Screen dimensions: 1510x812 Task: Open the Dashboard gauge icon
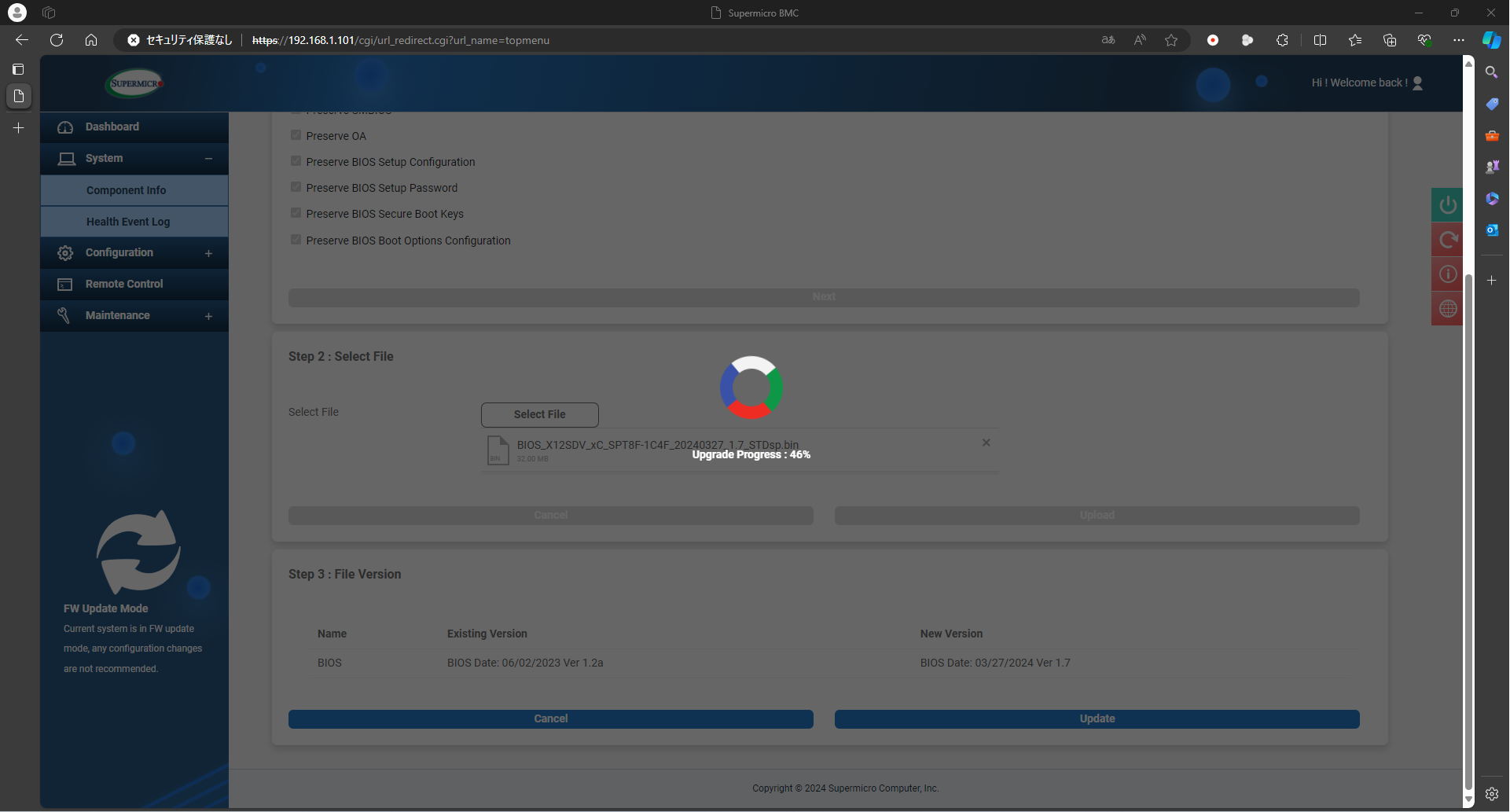(66, 127)
